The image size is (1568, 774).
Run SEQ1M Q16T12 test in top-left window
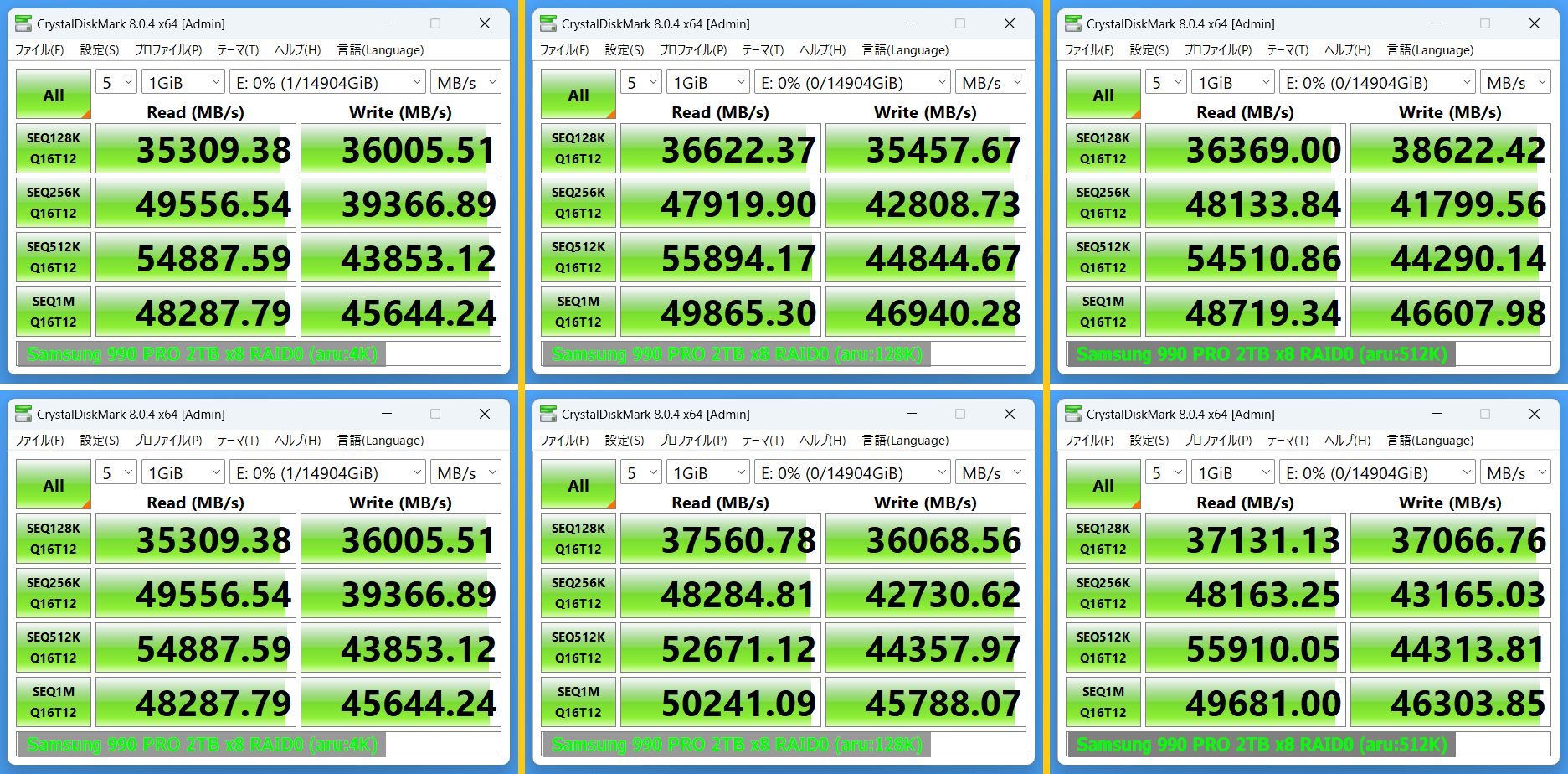54,312
